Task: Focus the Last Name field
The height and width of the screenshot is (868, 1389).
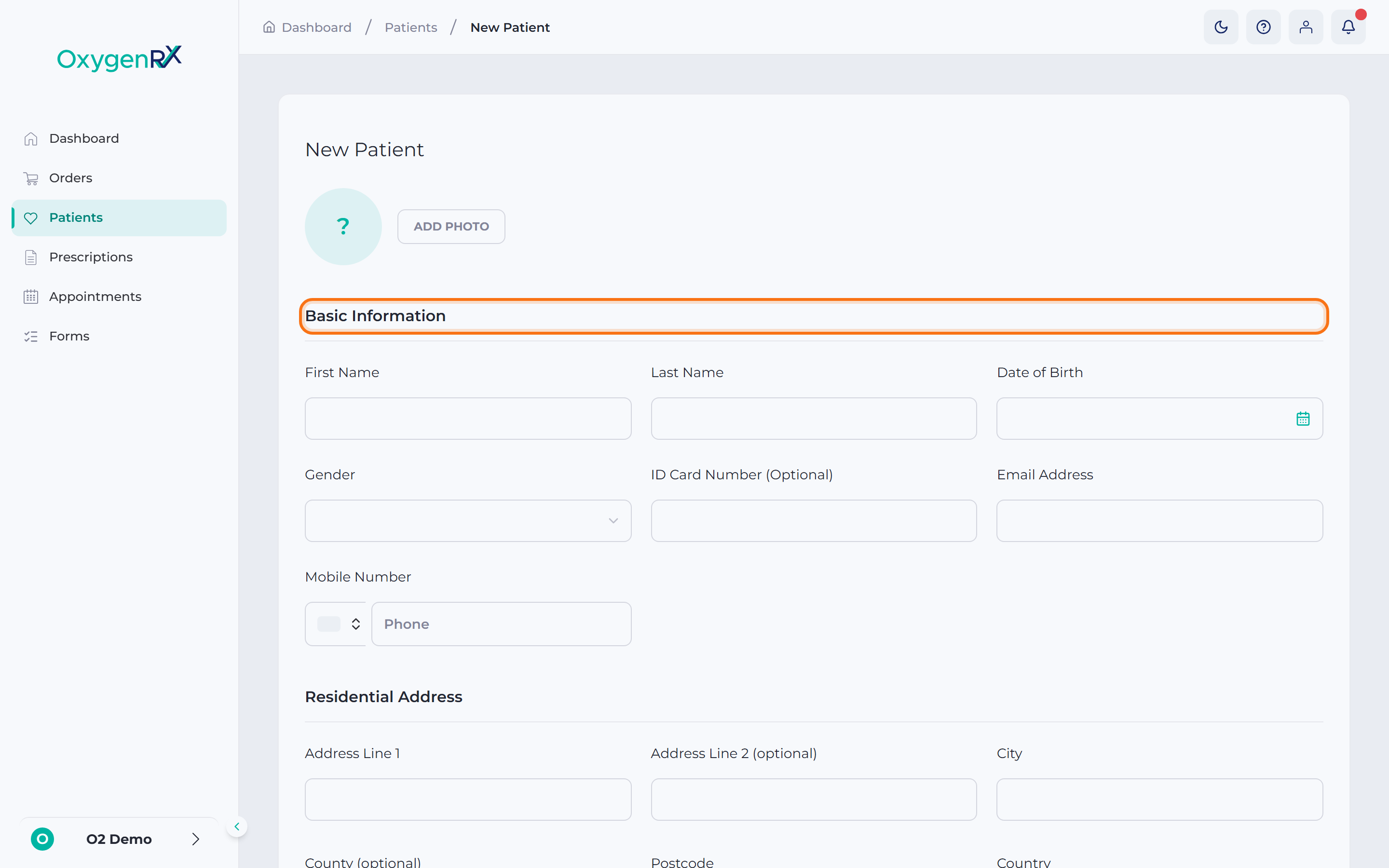Action: (813, 419)
